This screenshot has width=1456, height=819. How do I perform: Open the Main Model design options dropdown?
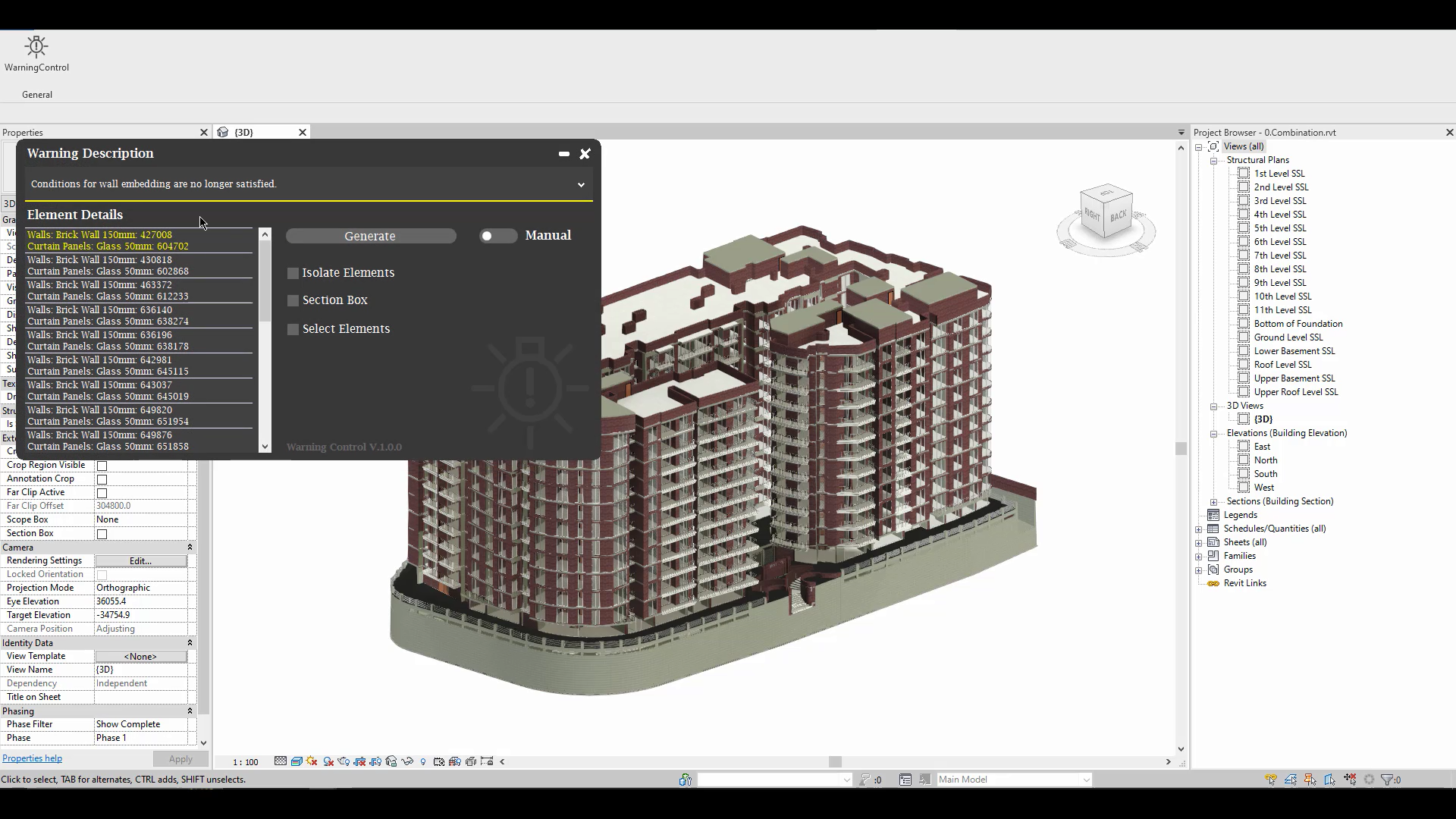[x=1086, y=780]
